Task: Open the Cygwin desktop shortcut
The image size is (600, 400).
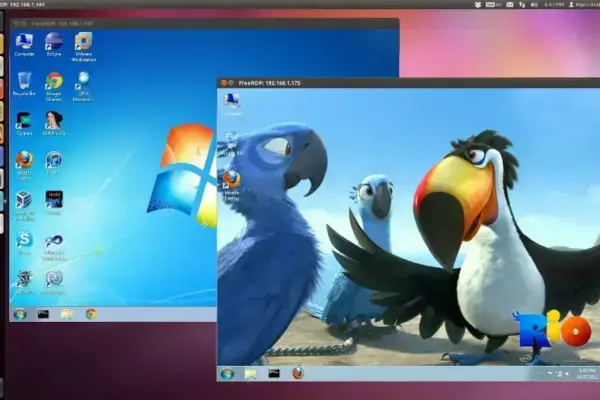Action: pyautogui.click(x=24, y=124)
